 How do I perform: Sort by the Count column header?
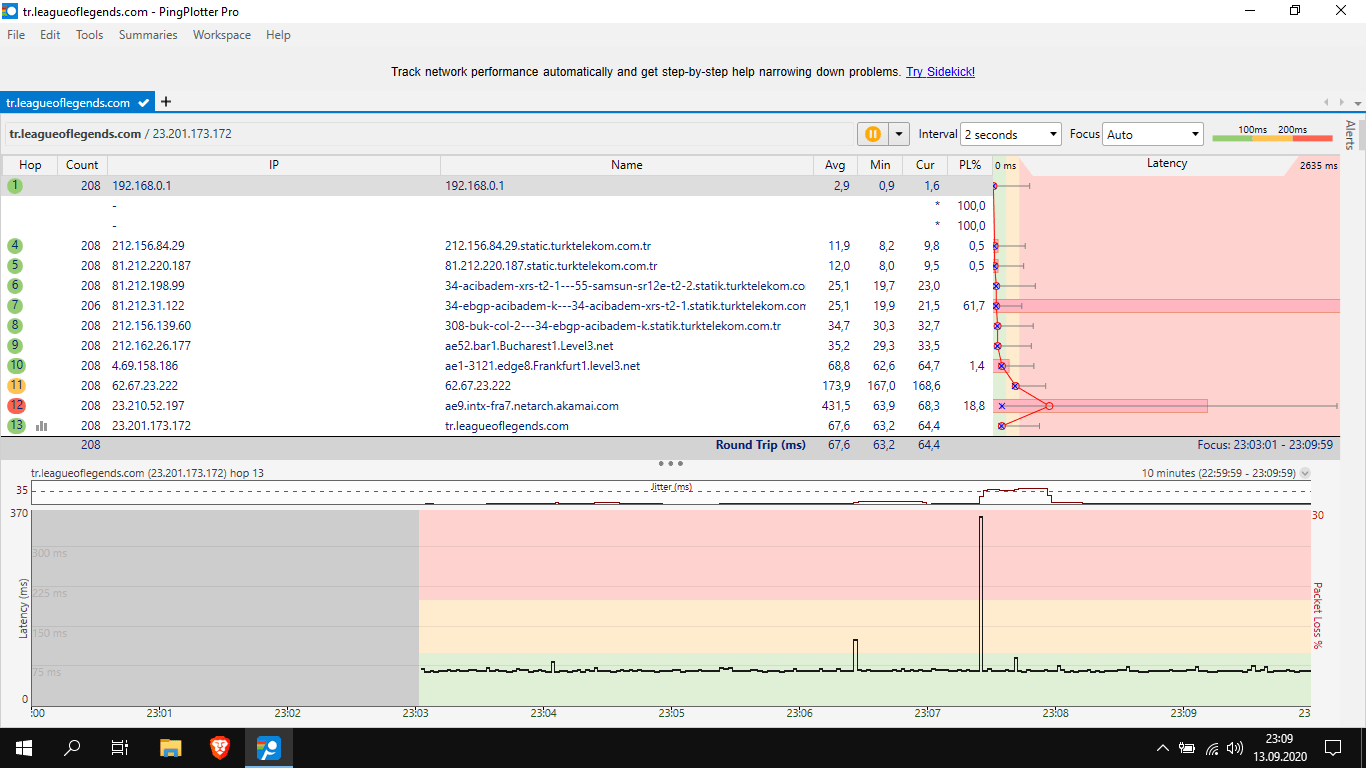[82, 165]
